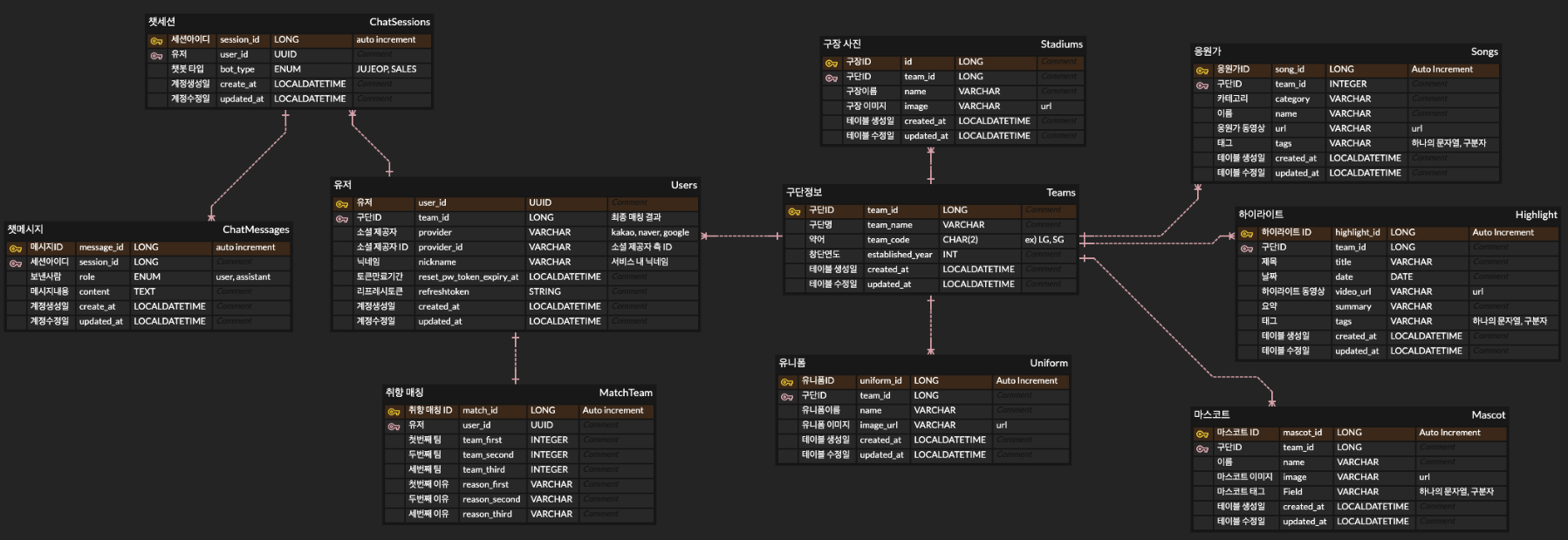Select the primary key icon in the Teams table

click(794, 211)
